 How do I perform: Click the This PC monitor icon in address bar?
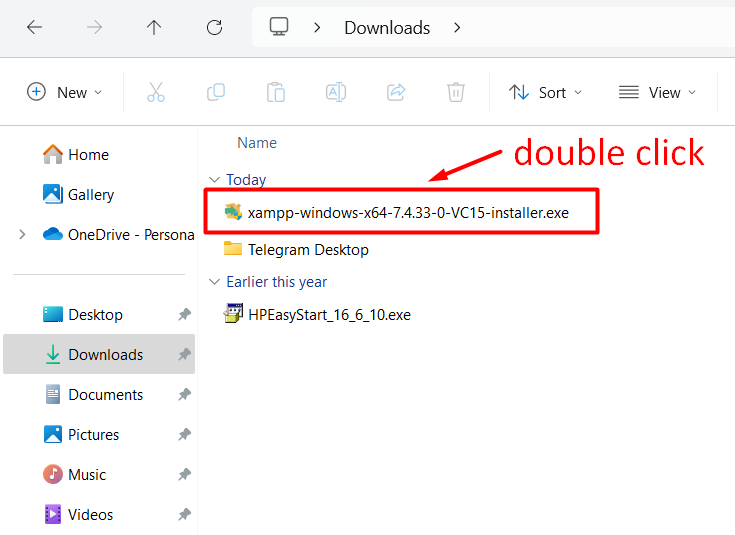[279, 27]
